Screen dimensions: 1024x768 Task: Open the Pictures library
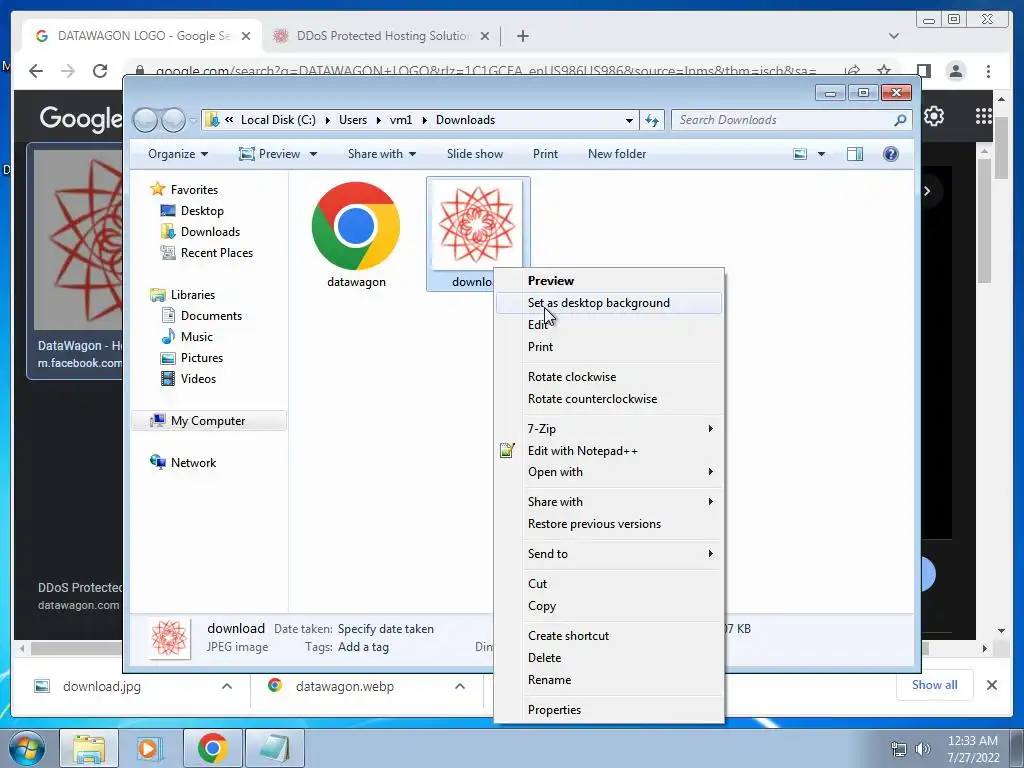[x=202, y=358]
